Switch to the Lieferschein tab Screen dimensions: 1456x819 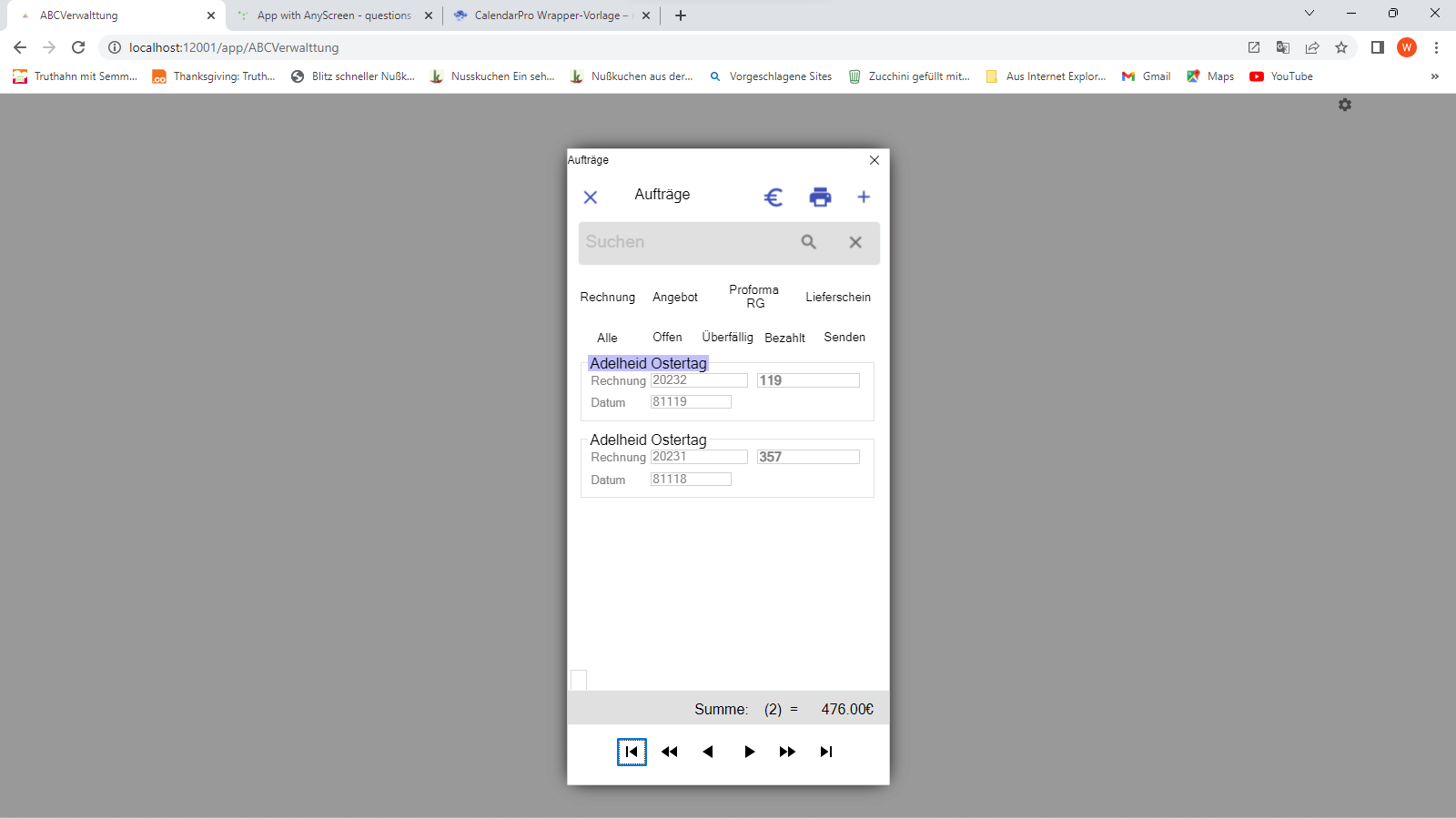pyautogui.click(x=838, y=298)
